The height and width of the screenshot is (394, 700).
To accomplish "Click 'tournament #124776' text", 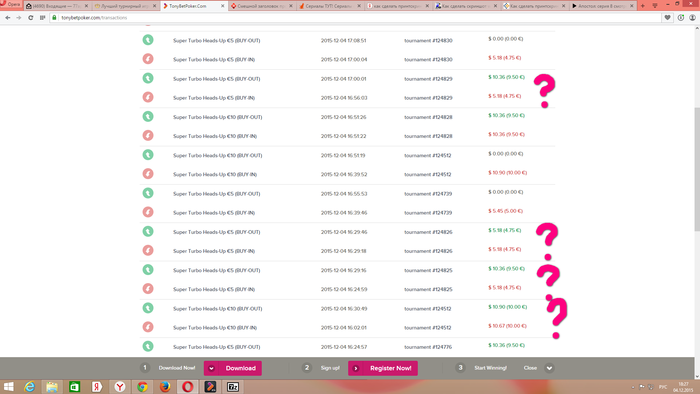I will [x=428, y=347].
